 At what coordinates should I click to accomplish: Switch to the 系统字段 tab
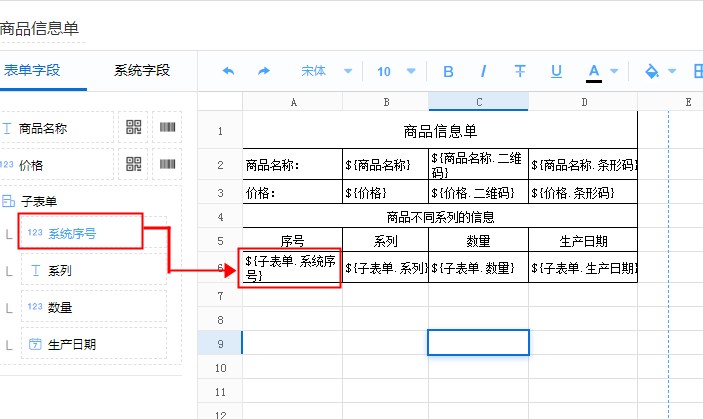pyautogui.click(x=142, y=70)
